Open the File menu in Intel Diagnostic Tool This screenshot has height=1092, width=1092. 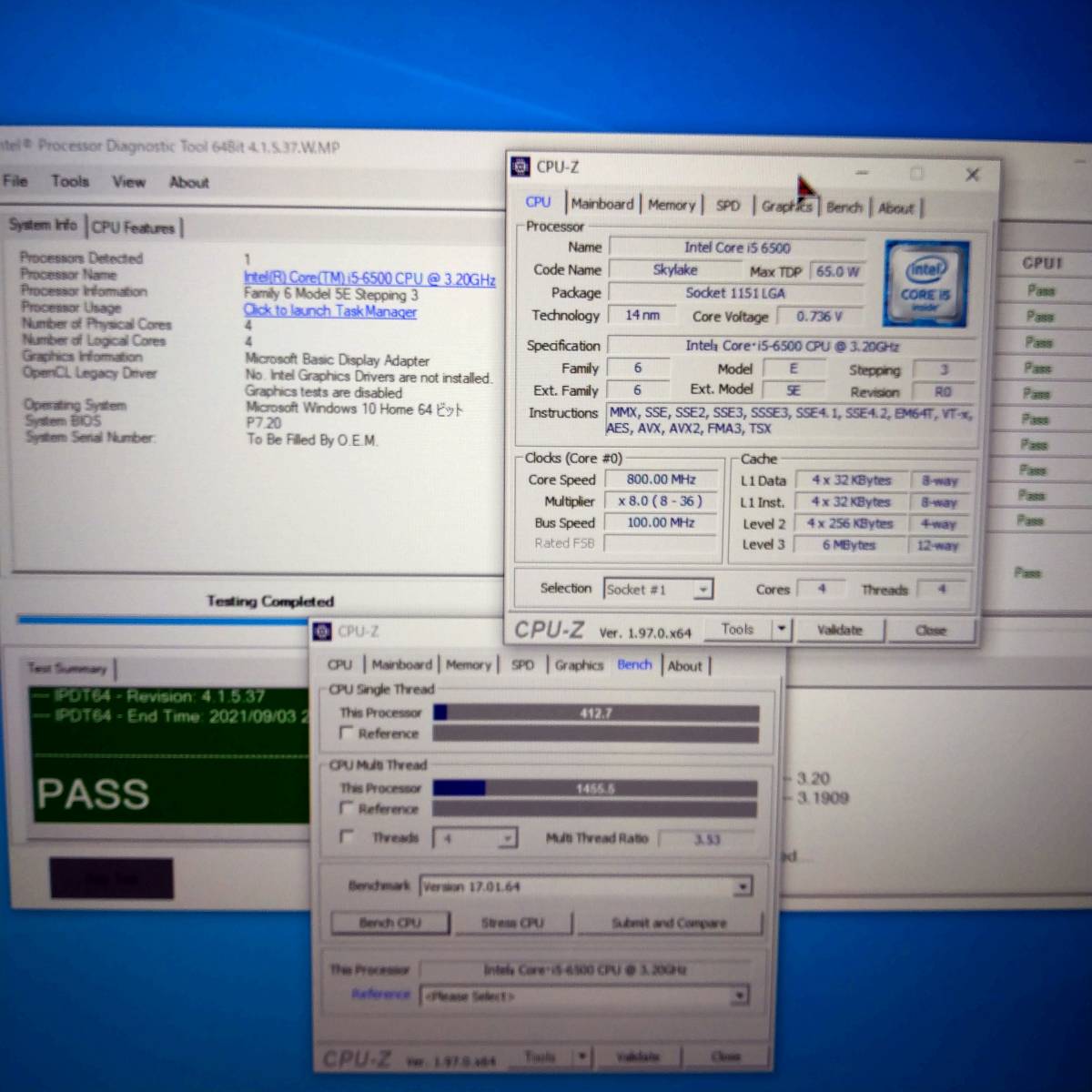[x=15, y=181]
